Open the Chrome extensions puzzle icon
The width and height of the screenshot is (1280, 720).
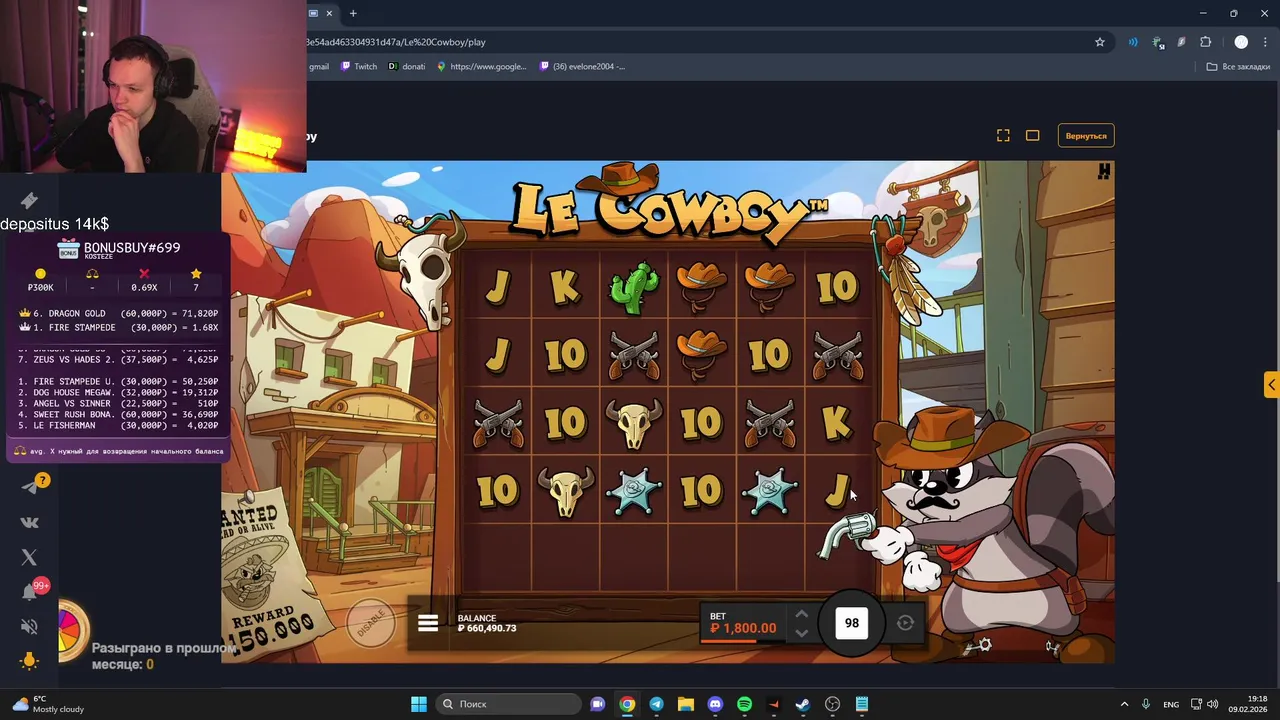pos(1206,42)
